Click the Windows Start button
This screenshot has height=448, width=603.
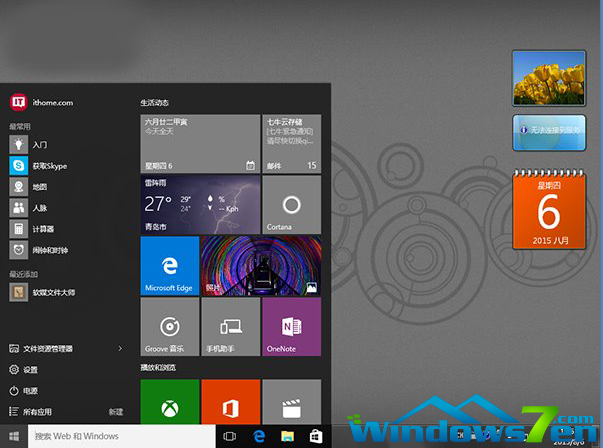coord(14,436)
